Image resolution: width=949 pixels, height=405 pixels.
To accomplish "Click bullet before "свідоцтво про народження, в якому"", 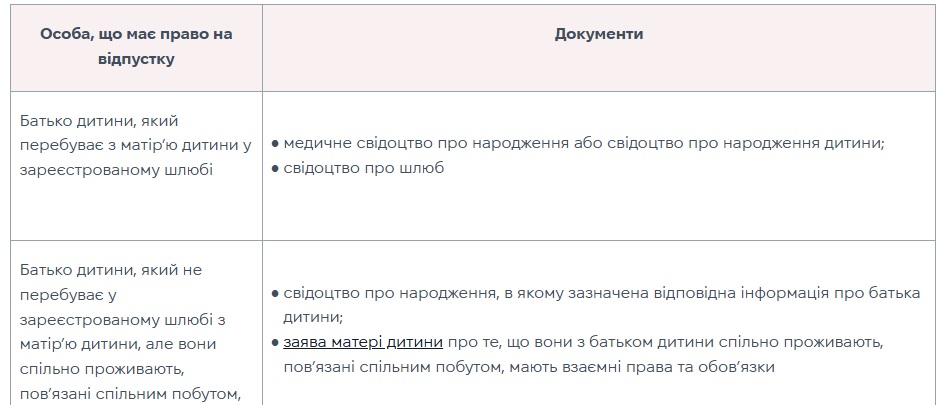I will click(275, 294).
